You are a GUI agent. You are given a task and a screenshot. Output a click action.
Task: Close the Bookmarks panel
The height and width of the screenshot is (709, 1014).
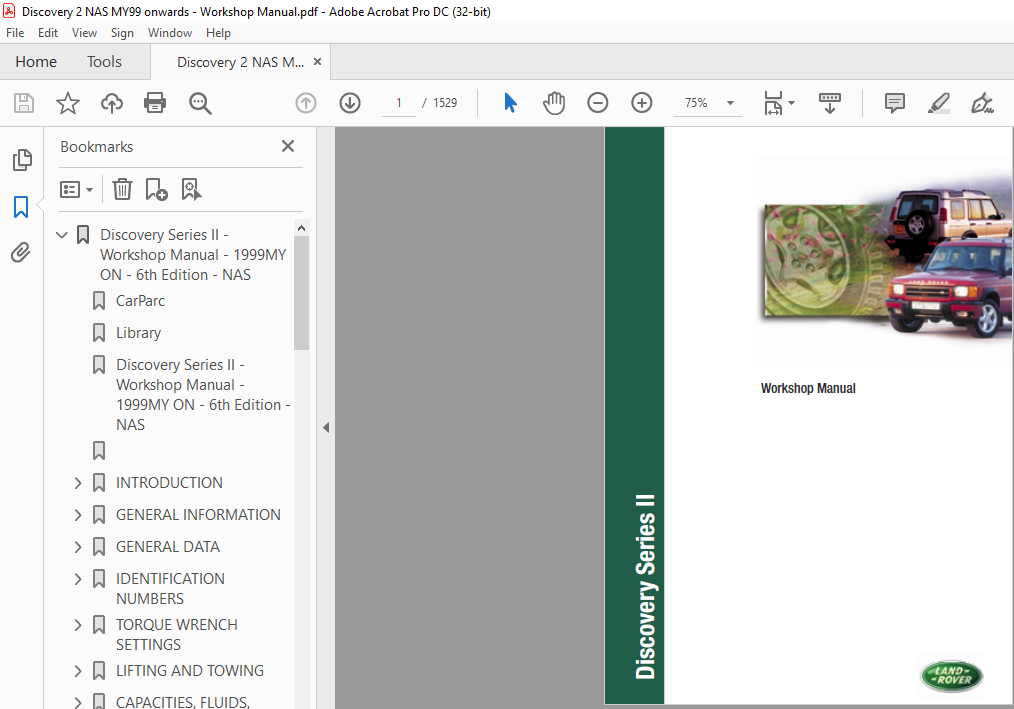click(288, 146)
